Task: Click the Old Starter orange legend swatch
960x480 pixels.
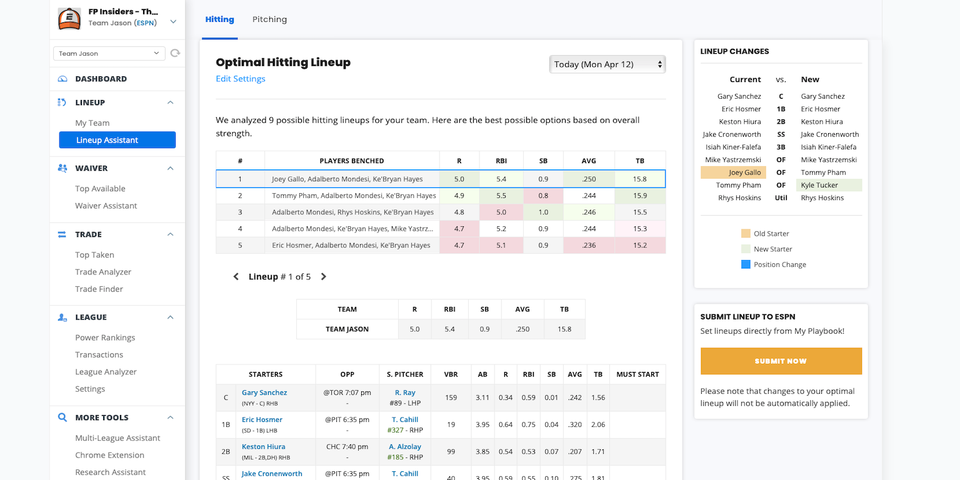Action: click(x=745, y=234)
